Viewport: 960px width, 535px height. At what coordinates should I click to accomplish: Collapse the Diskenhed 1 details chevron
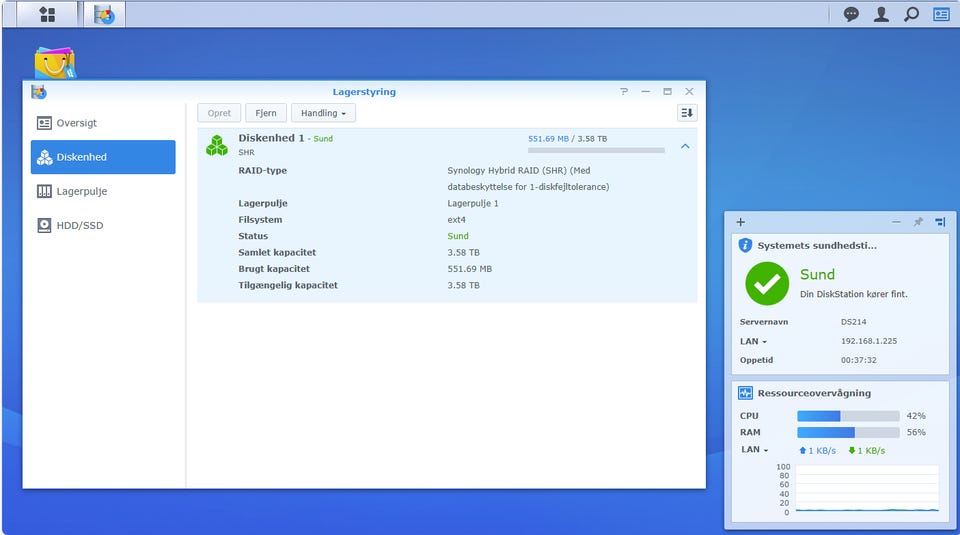(x=685, y=146)
